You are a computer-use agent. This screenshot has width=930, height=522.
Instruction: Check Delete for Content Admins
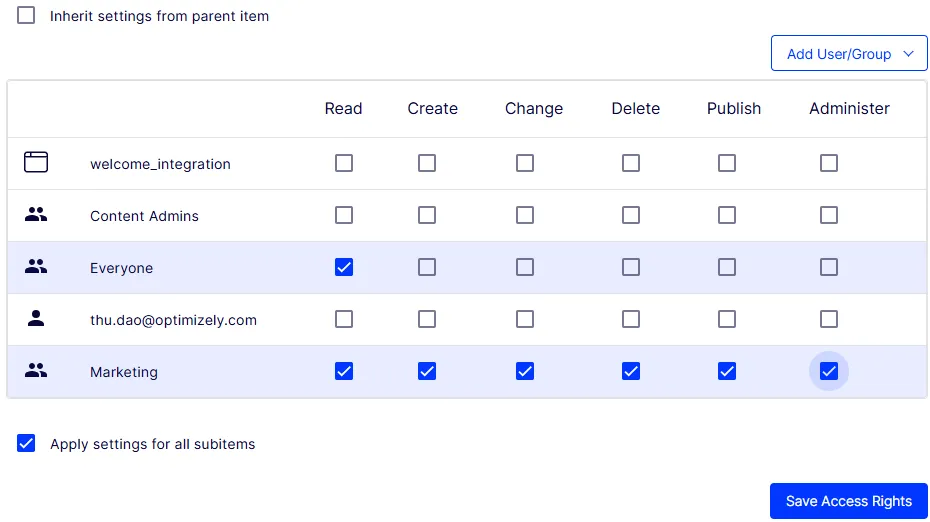click(631, 215)
